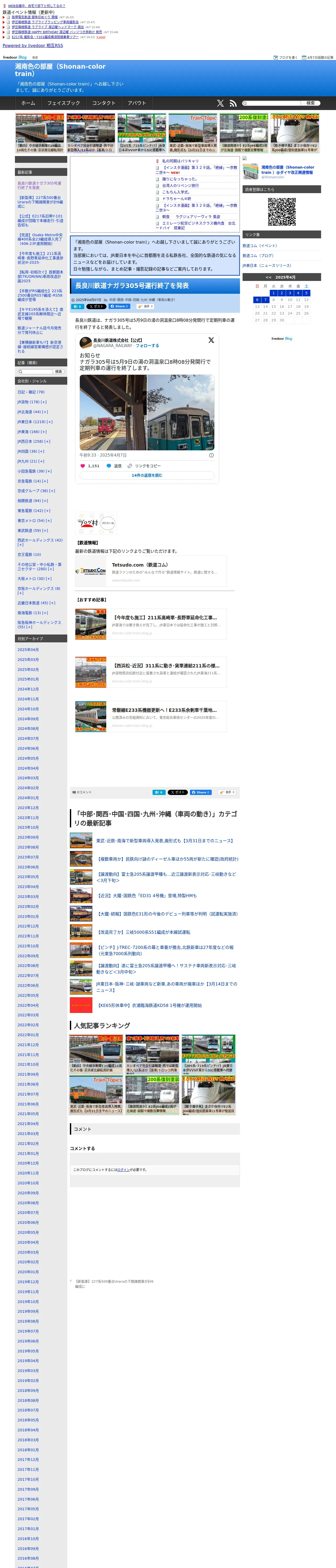Open the 2025年03月 monthly archive
Screen dimensions: 336x1568
click(28, 659)
